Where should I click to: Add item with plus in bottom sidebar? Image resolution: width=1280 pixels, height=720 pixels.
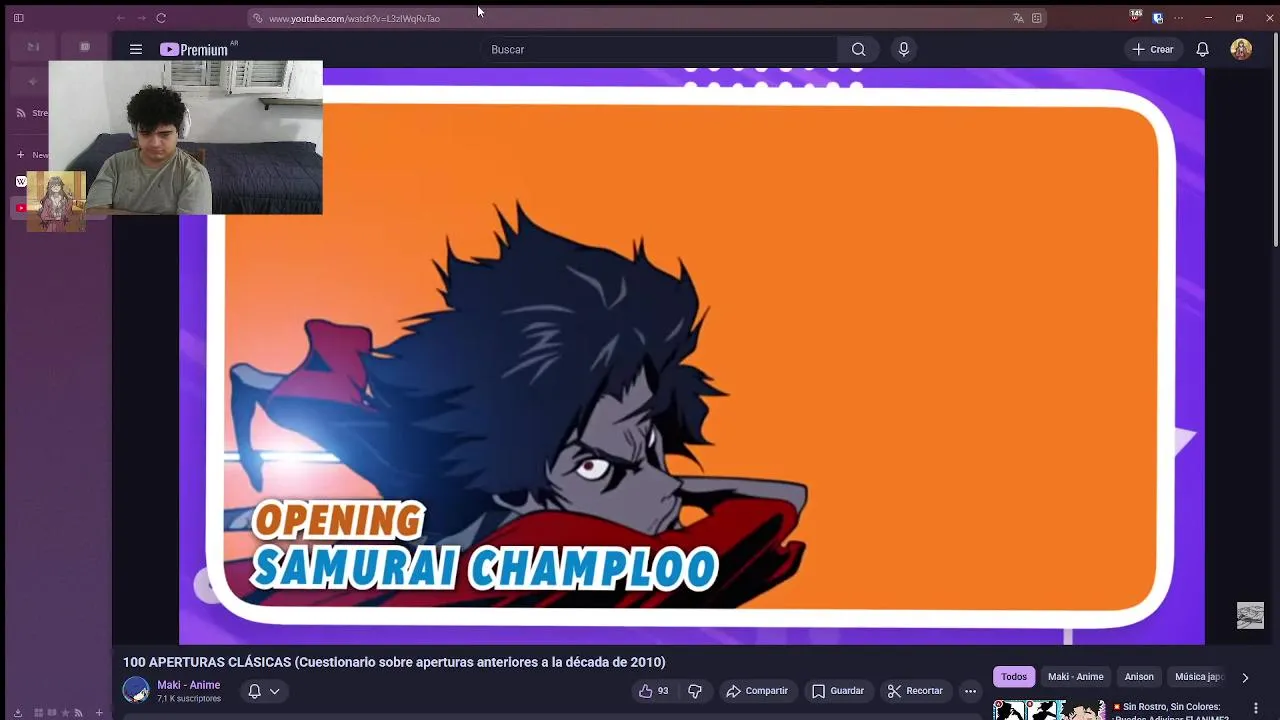(x=99, y=713)
